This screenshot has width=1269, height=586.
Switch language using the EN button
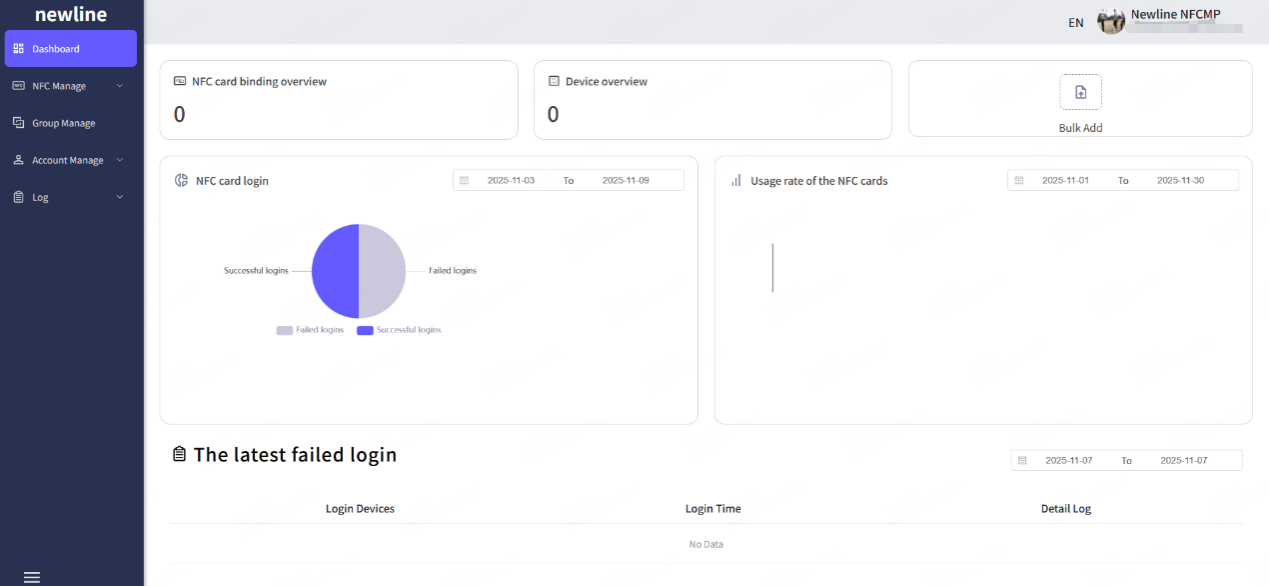1076,22
